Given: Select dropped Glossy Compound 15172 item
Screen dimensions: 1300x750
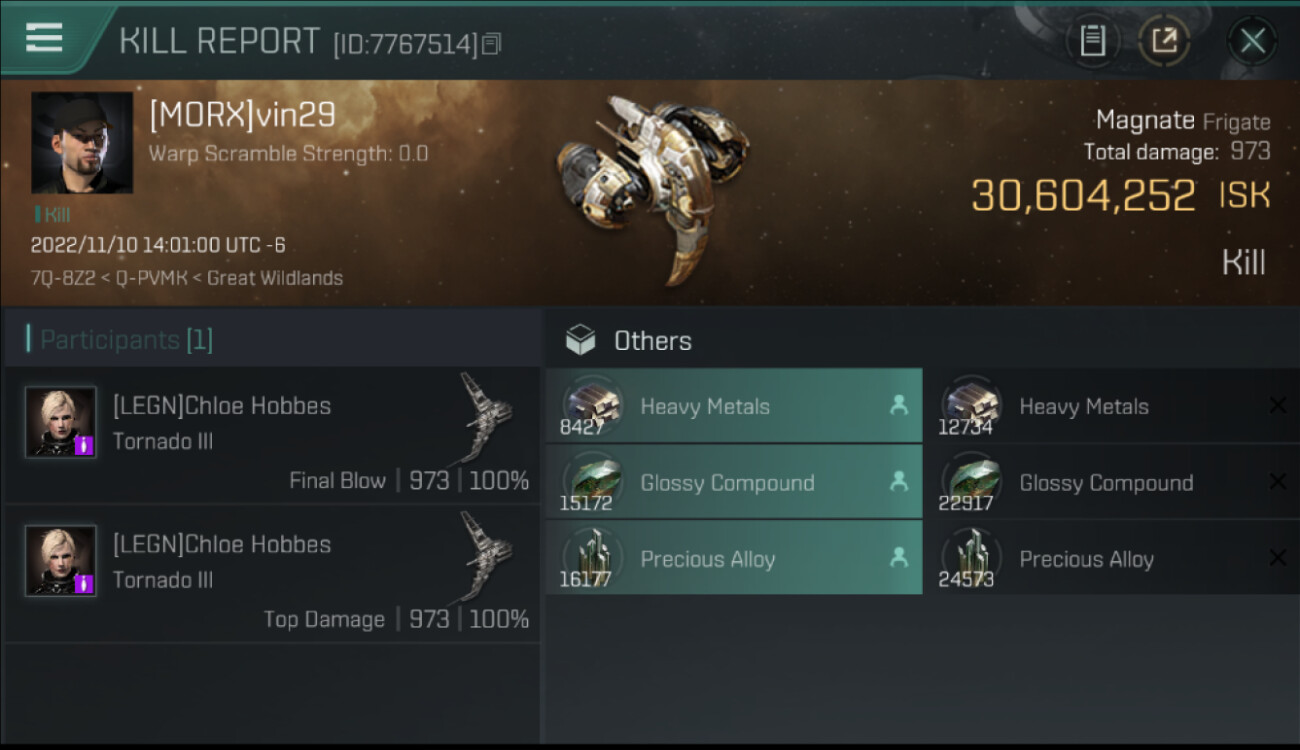Looking at the screenshot, I should (x=734, y=481).
